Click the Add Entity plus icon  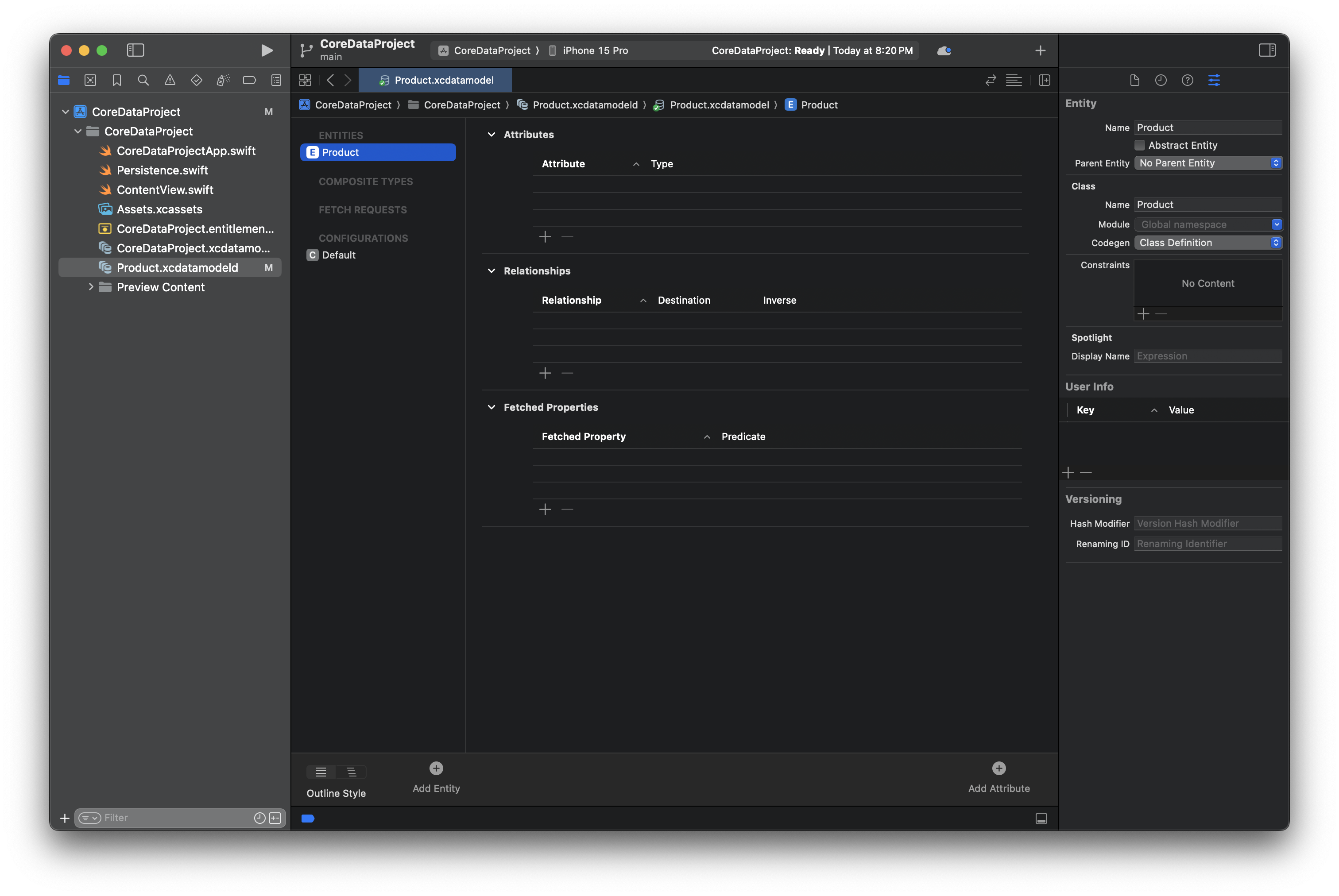(436, 769)
